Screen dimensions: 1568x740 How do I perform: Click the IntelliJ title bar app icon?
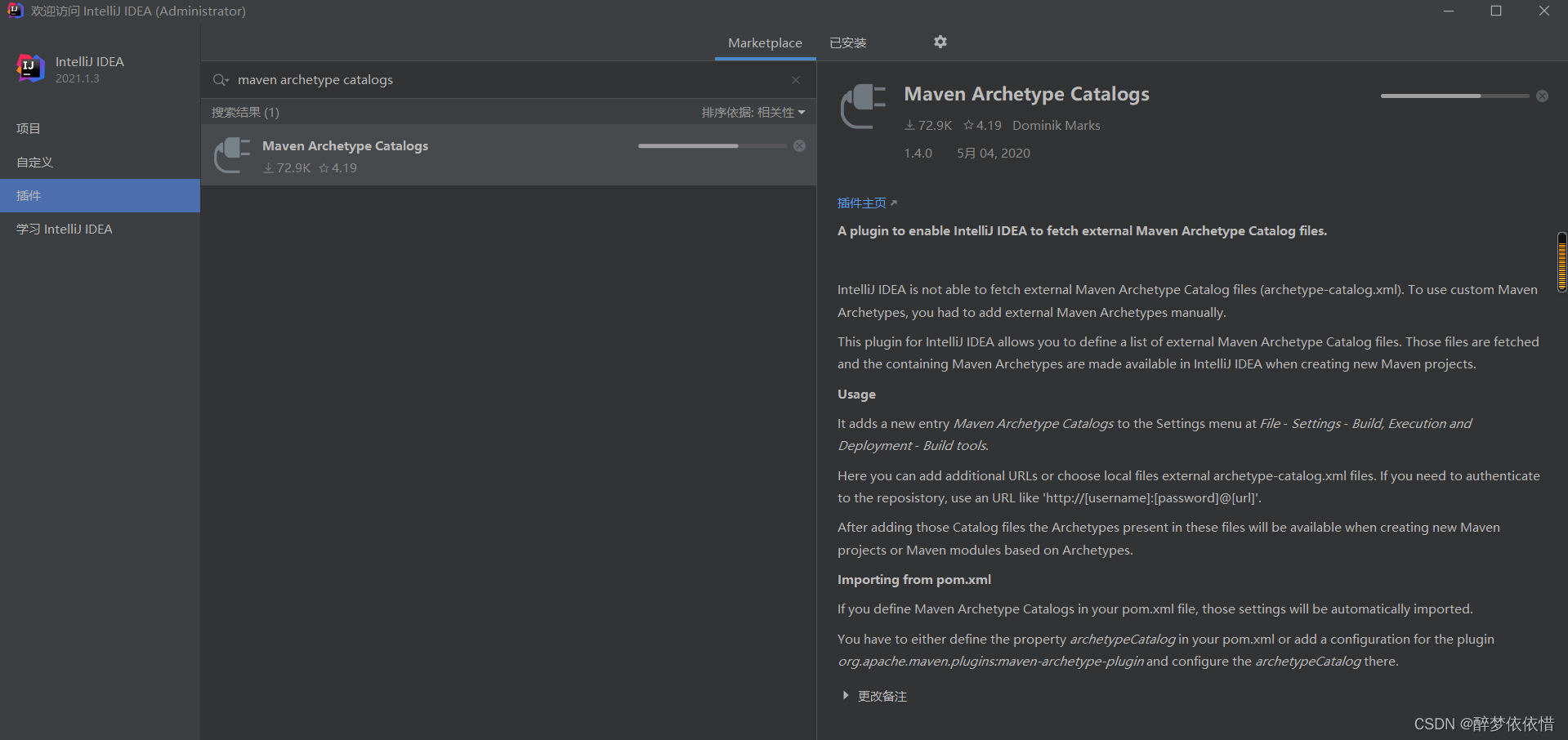click(15, 11)
